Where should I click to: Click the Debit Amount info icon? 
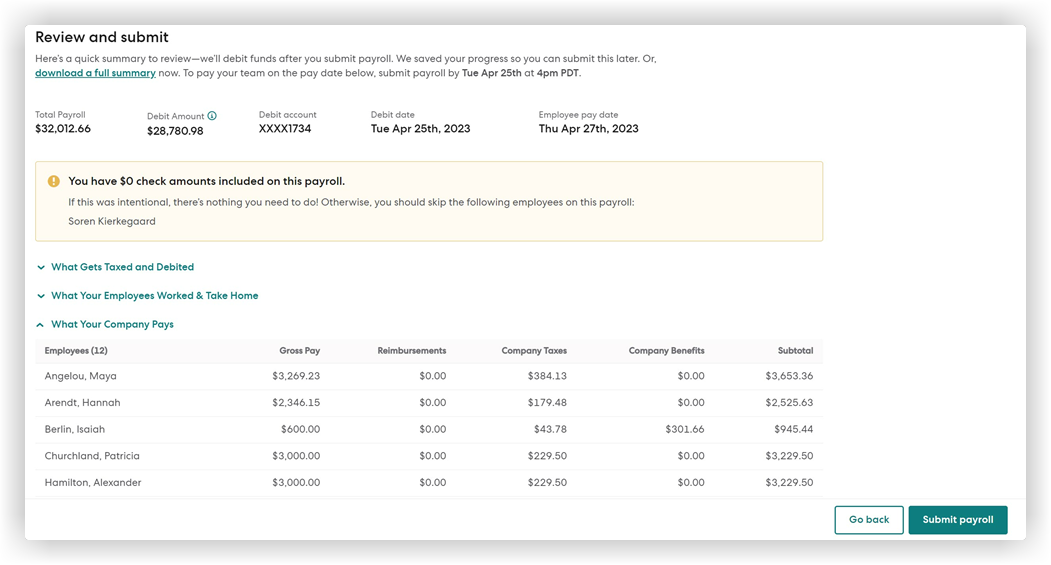pyautogui.click(x=212, y=116)
